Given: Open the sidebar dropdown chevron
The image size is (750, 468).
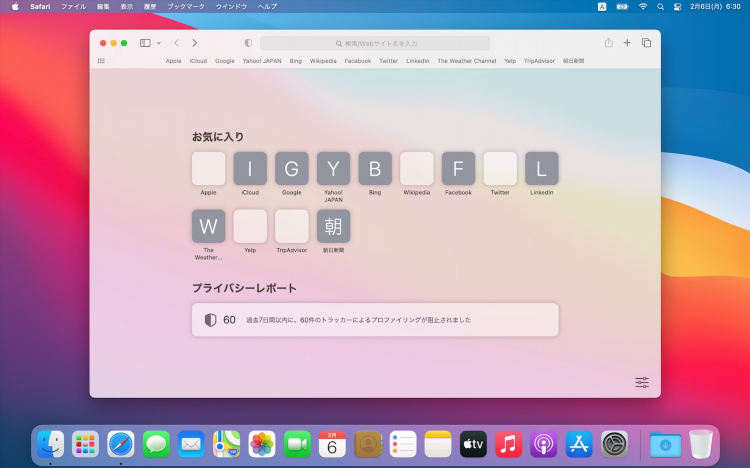Looking at the screenshot, I should coord(159,43).
